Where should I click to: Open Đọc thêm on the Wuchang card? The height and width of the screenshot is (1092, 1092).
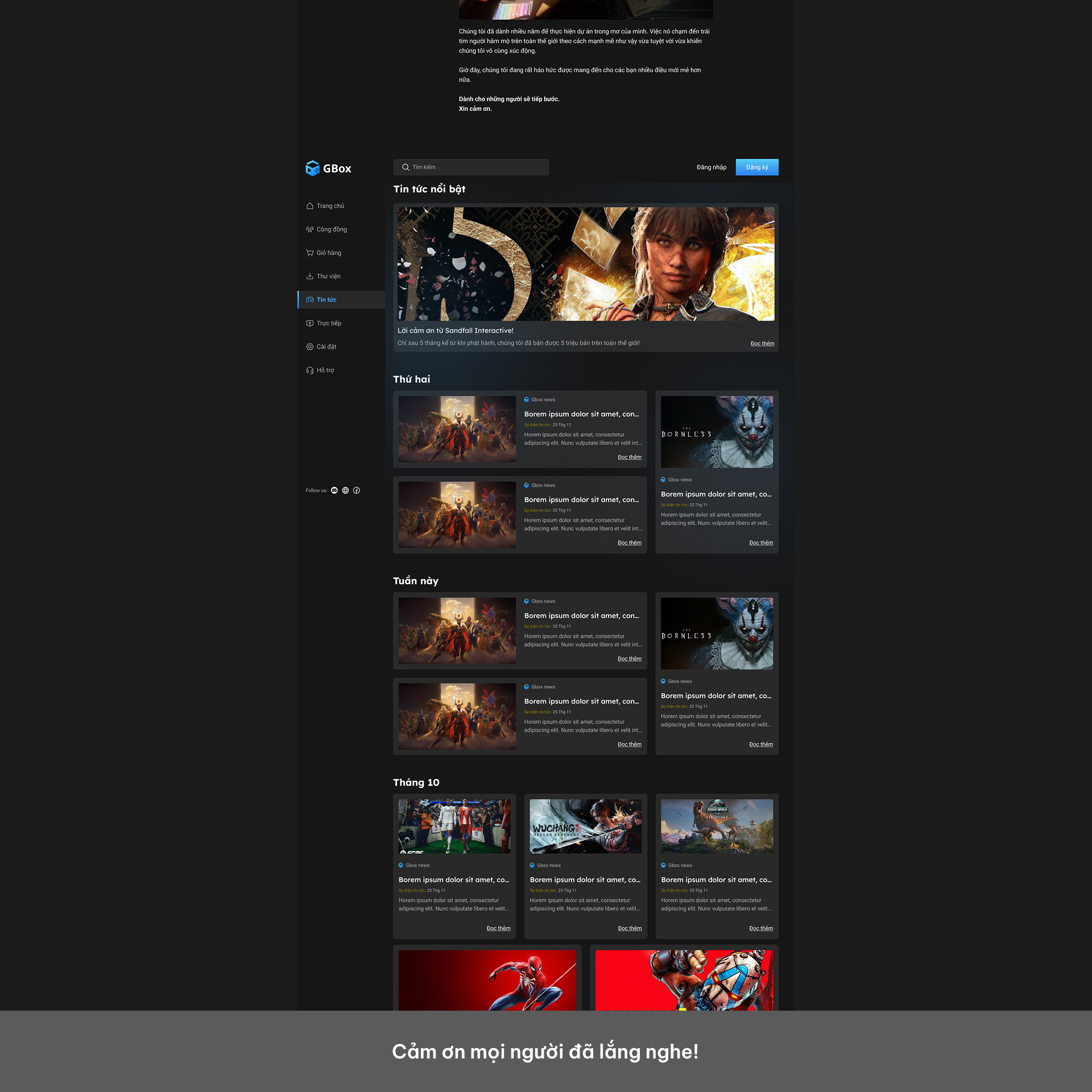630,928
